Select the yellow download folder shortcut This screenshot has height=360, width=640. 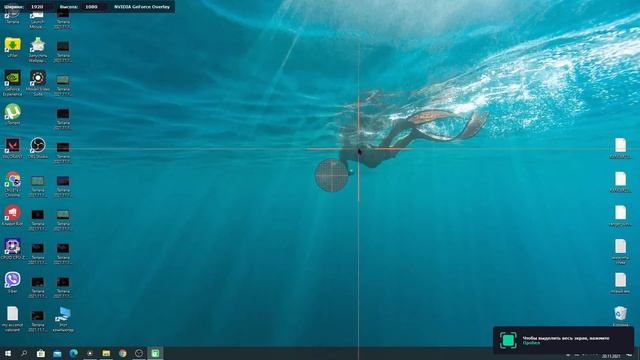click(13, 47)
